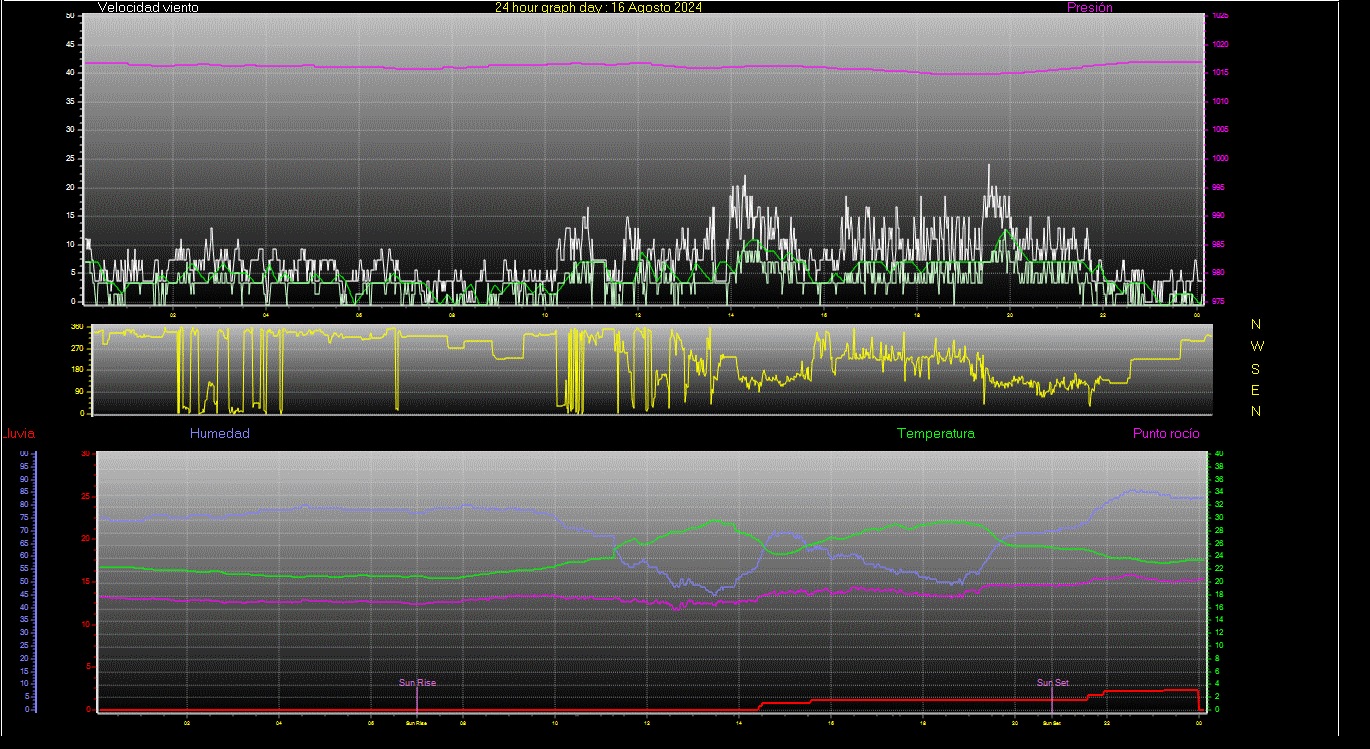
Task: Click '50' on the blue humidity axis
Action: (x=24, y=581)
